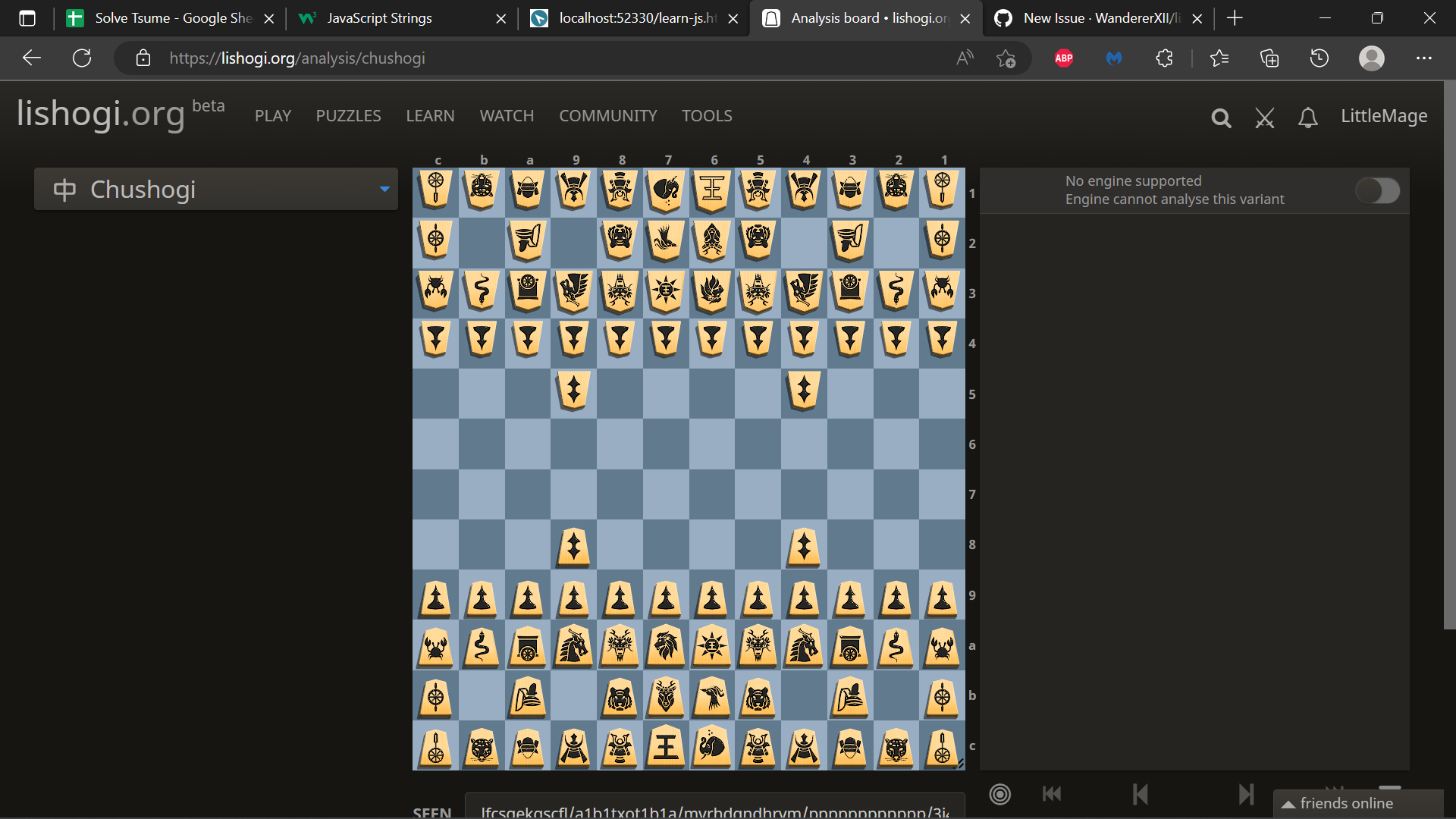Open the COMMUNITY menu
The image size is (1456, 819).
point(608,116)
